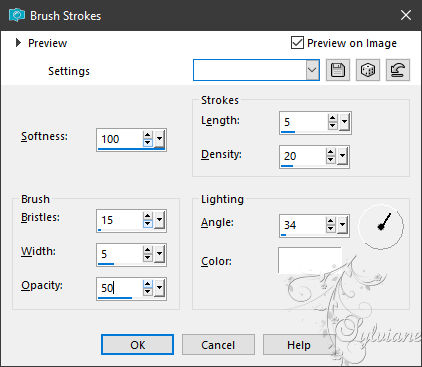Click the PaintShop Pro camera icon in title bar
The height and width of the screenshot is (367, 422).
16,15
